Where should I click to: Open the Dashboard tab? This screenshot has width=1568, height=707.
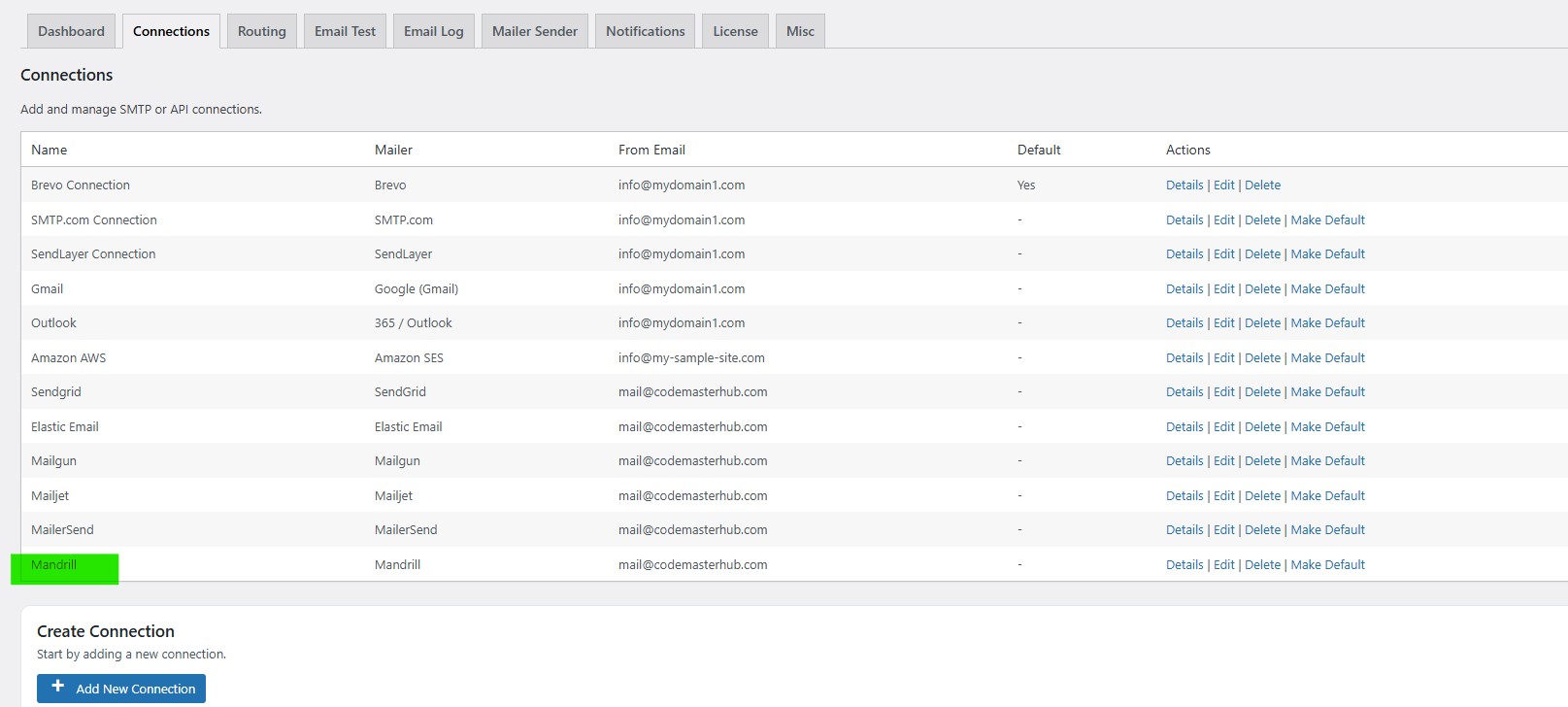(x=71, y=31)
